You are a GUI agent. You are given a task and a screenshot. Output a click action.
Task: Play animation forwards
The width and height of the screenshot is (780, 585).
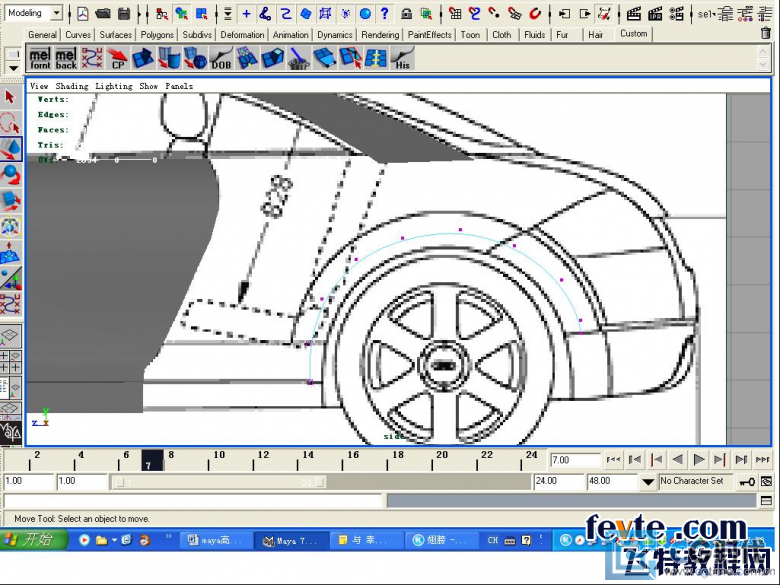698,460
